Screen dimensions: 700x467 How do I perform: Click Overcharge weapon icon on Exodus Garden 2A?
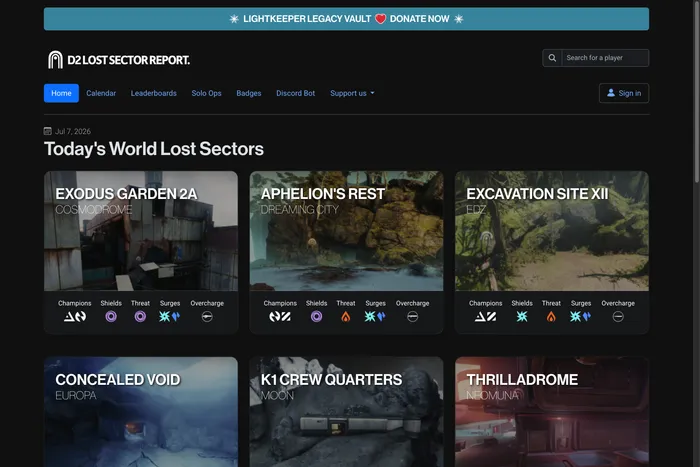207,317
